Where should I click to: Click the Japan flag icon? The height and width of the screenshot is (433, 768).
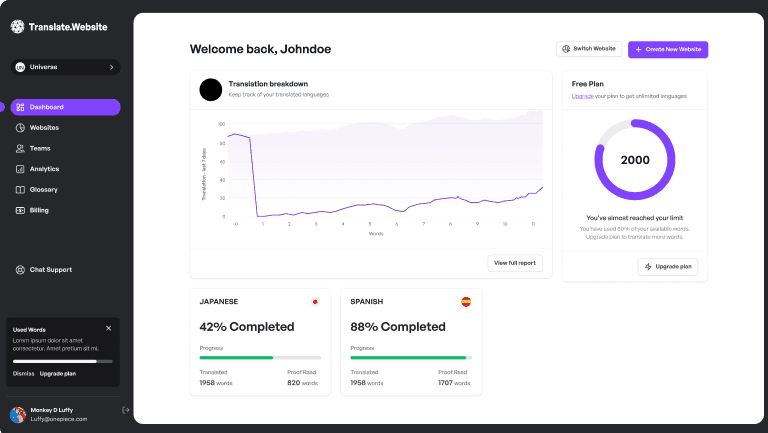315,301
